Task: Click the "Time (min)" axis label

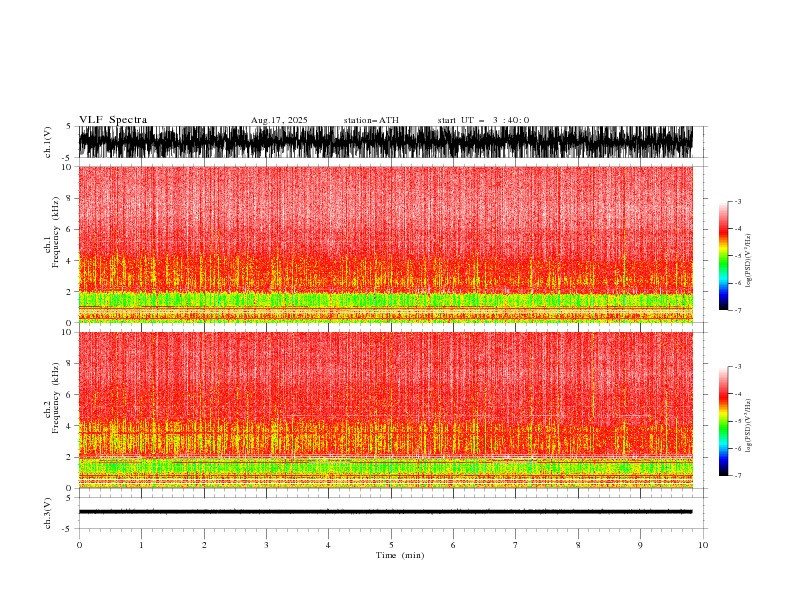Action: tap(400, 555)
